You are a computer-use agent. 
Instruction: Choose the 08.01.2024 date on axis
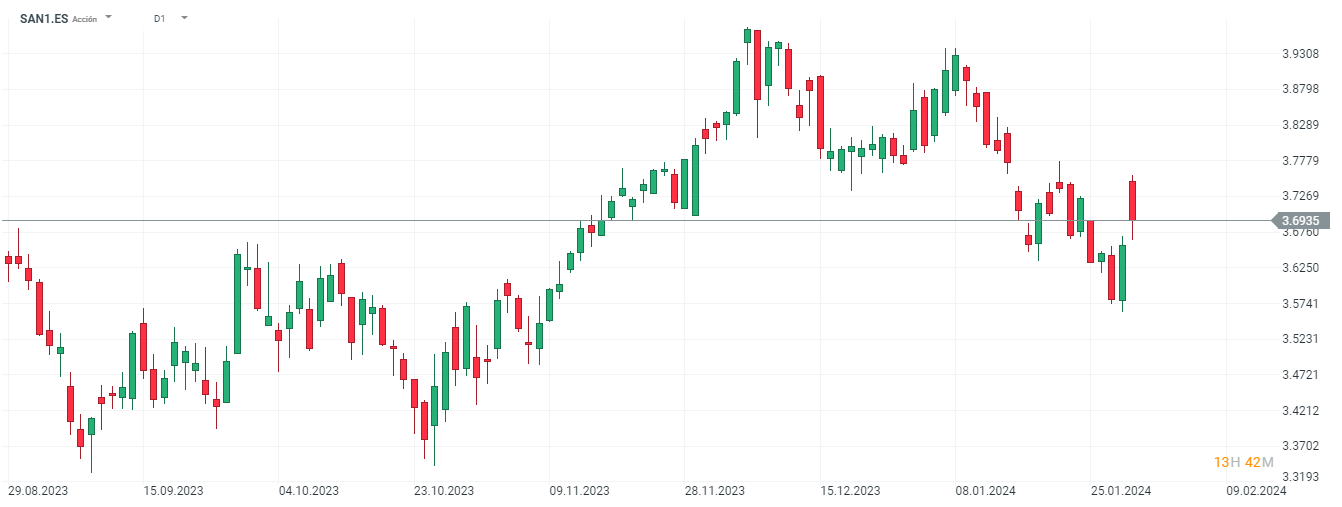pyautogui.click(x=985, y=490)
